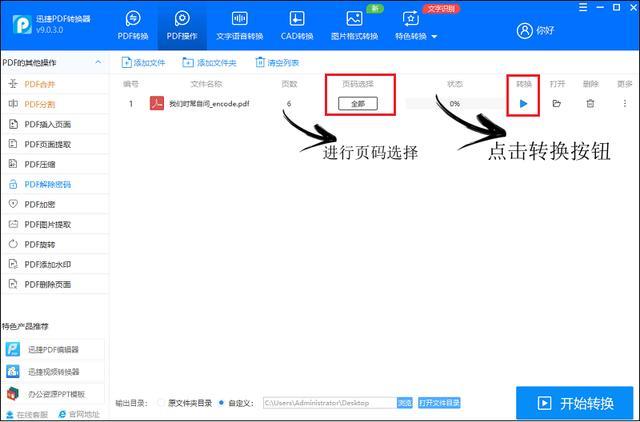Click the 页码选择 column header

click(x=358, y=84)
